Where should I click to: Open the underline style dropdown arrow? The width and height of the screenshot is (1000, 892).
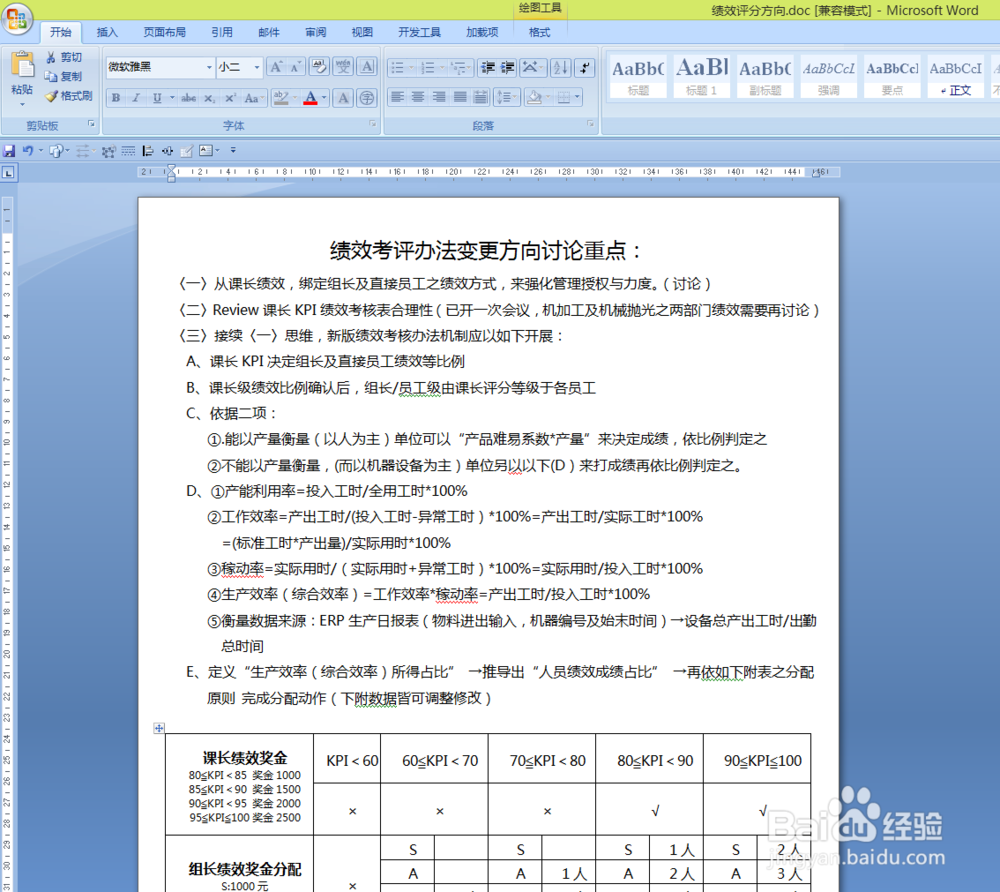[172, 98]
